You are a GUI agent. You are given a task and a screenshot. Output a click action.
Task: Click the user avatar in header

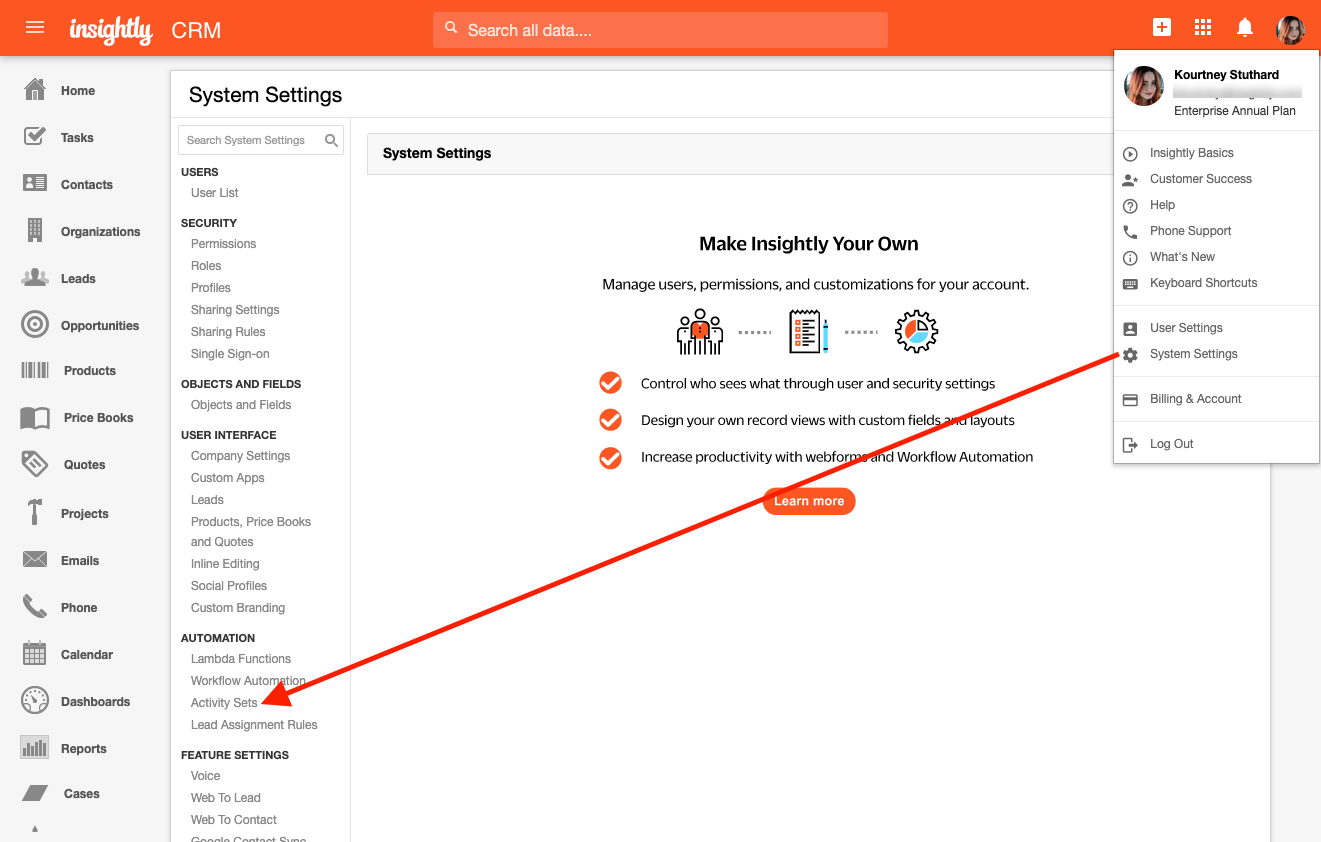pos(1290,30)
